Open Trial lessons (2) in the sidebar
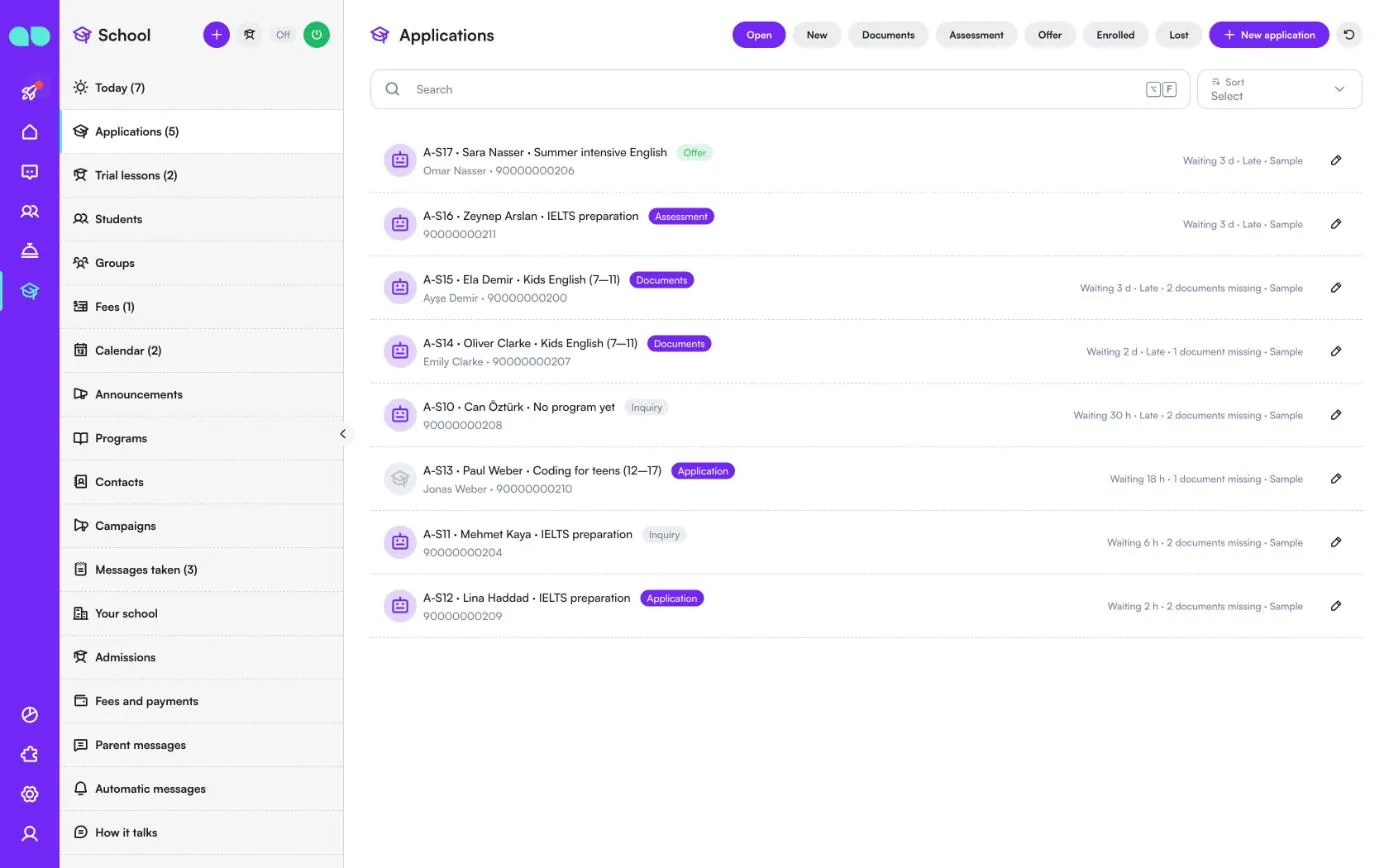This screenshot has width=1389, height=868. pyautogui.click(x=202, y=175)
